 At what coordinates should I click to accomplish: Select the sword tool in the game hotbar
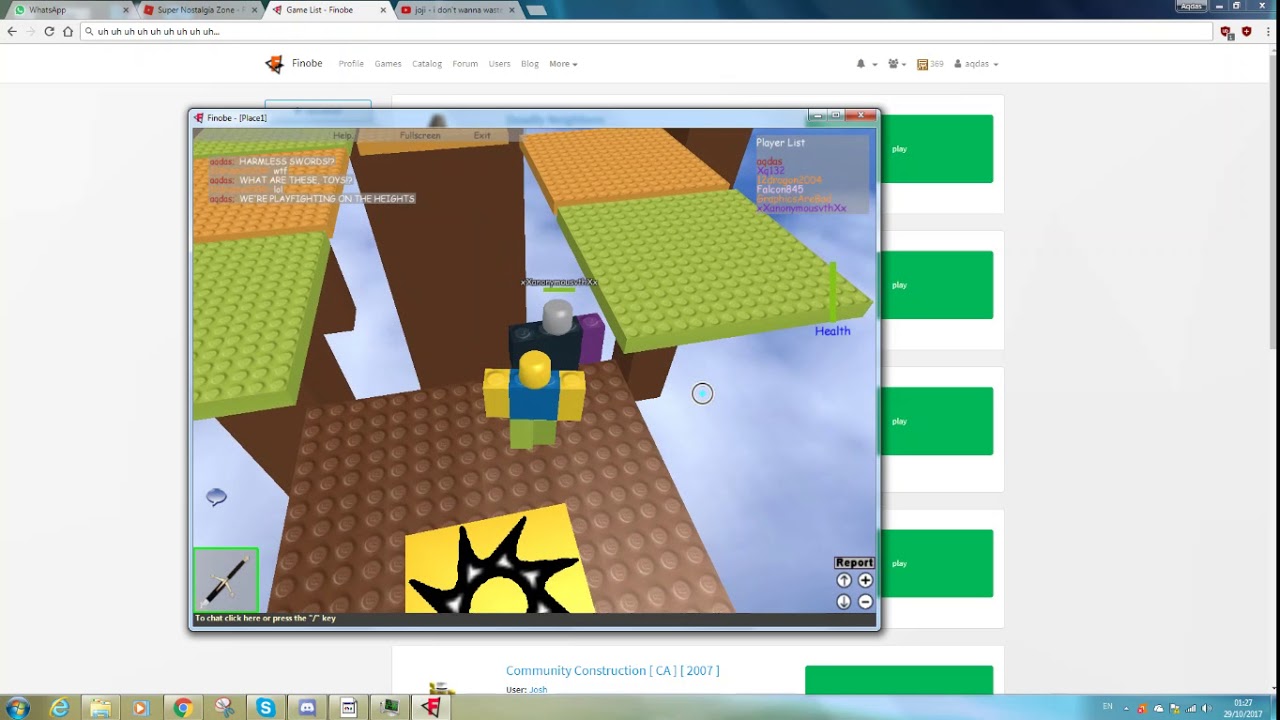tap(226, 579)
